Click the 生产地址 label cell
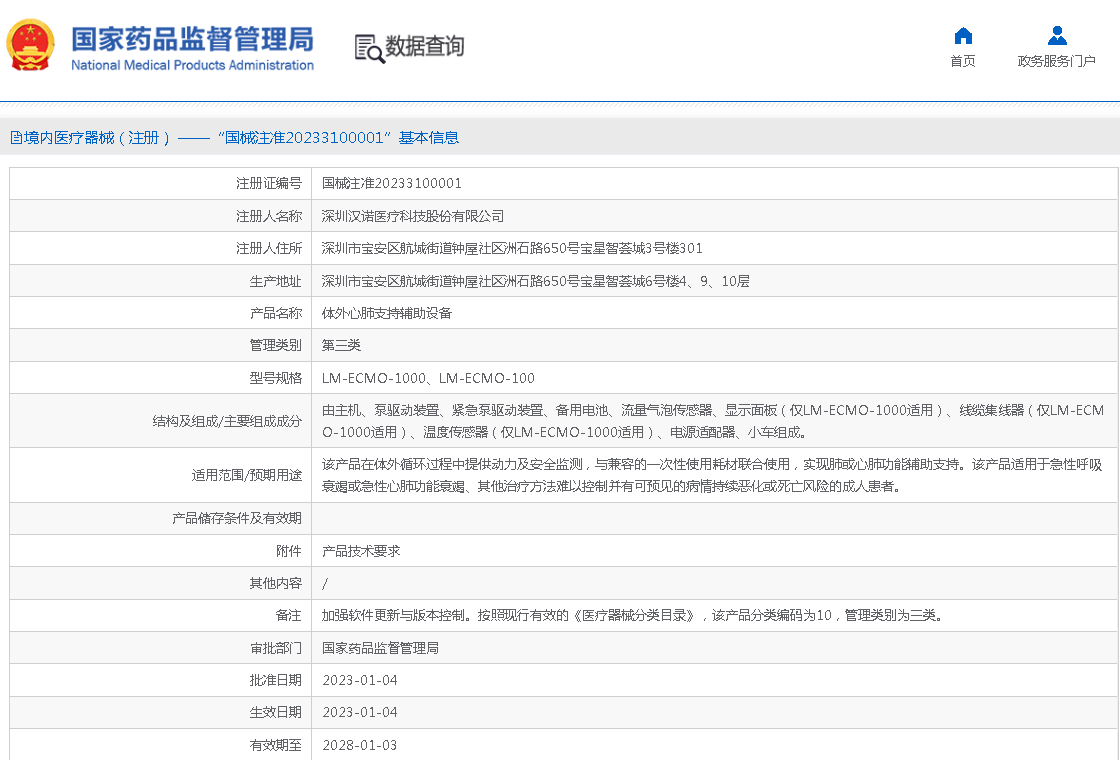The width and height of the screenshot is (1120, 760). (161, 281)
